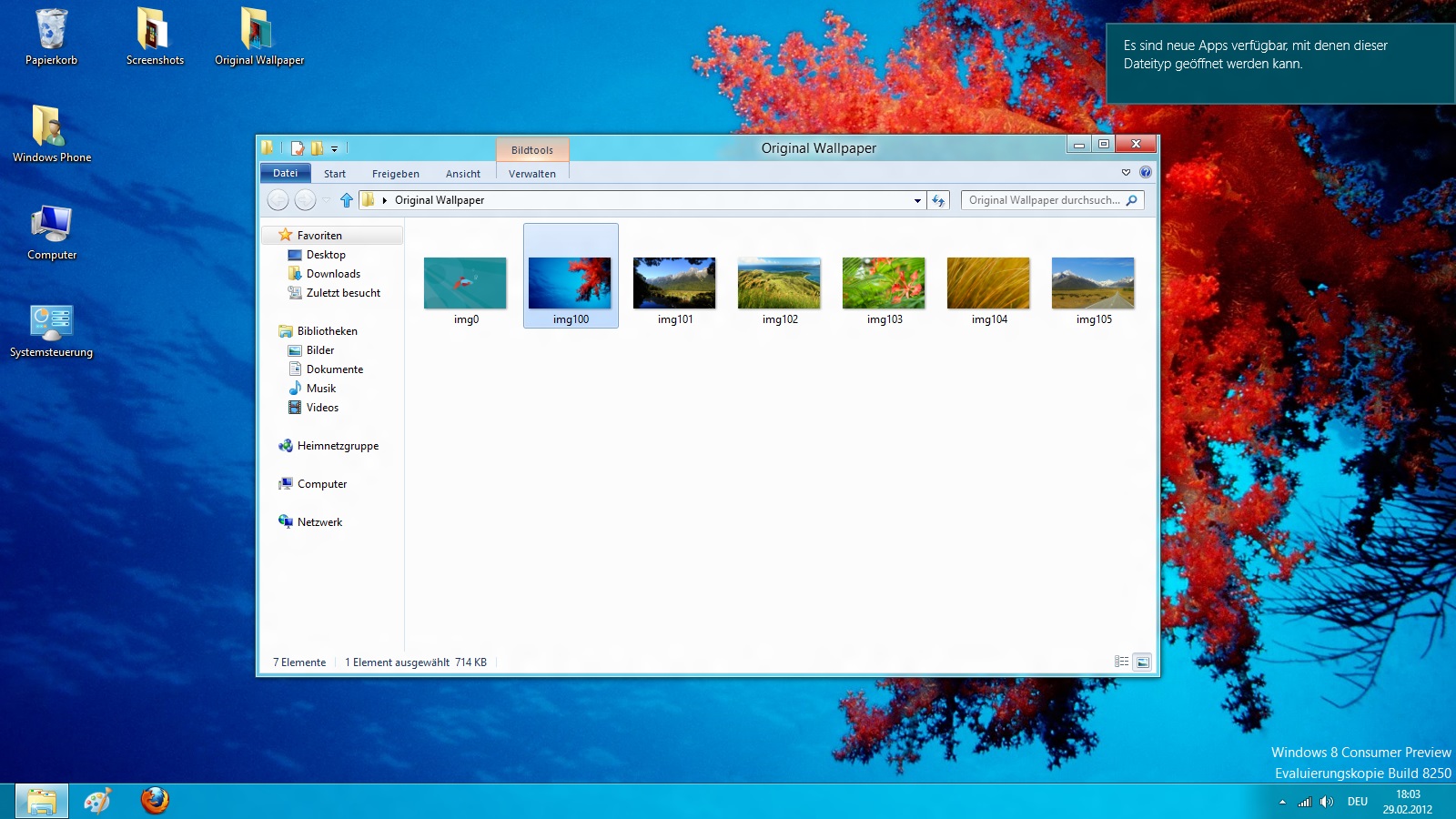1456x819 pixels.
Task: Select Favoriten in the navigation pane
Action: (332, 235)
